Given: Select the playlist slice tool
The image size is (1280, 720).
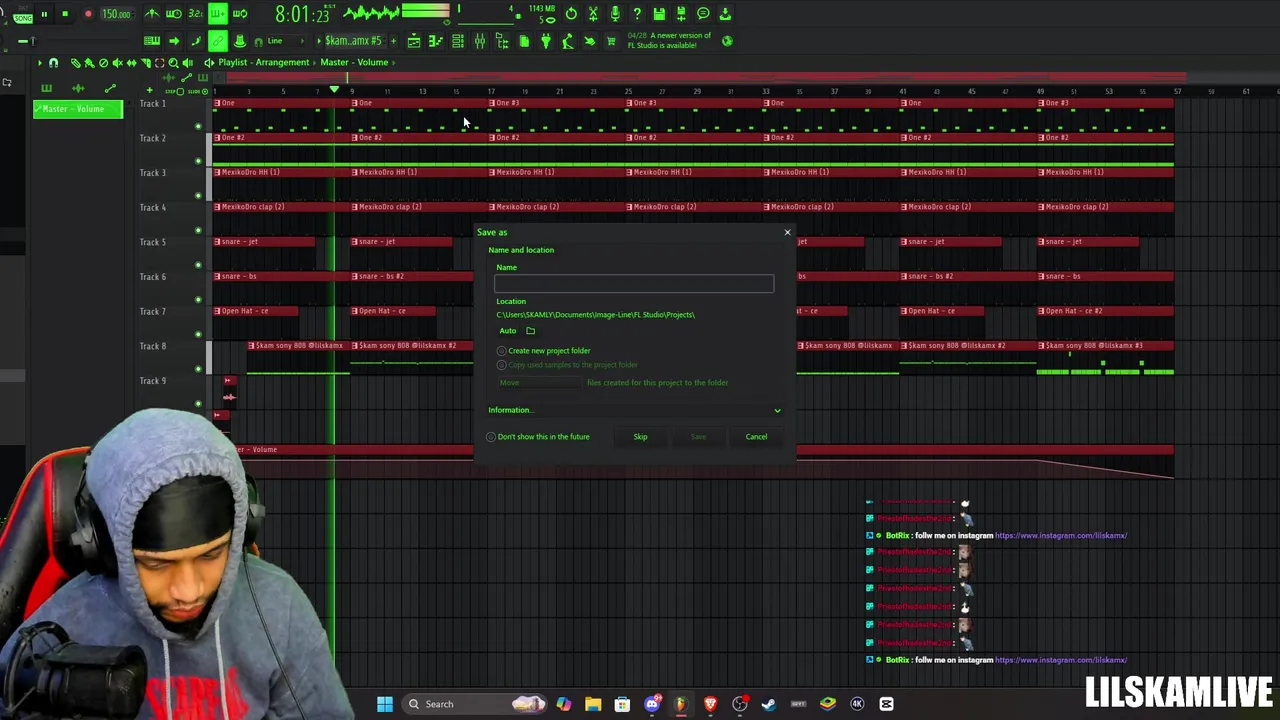Looking at the screenshot, I should pyautogui.click(x=146, y=62).
